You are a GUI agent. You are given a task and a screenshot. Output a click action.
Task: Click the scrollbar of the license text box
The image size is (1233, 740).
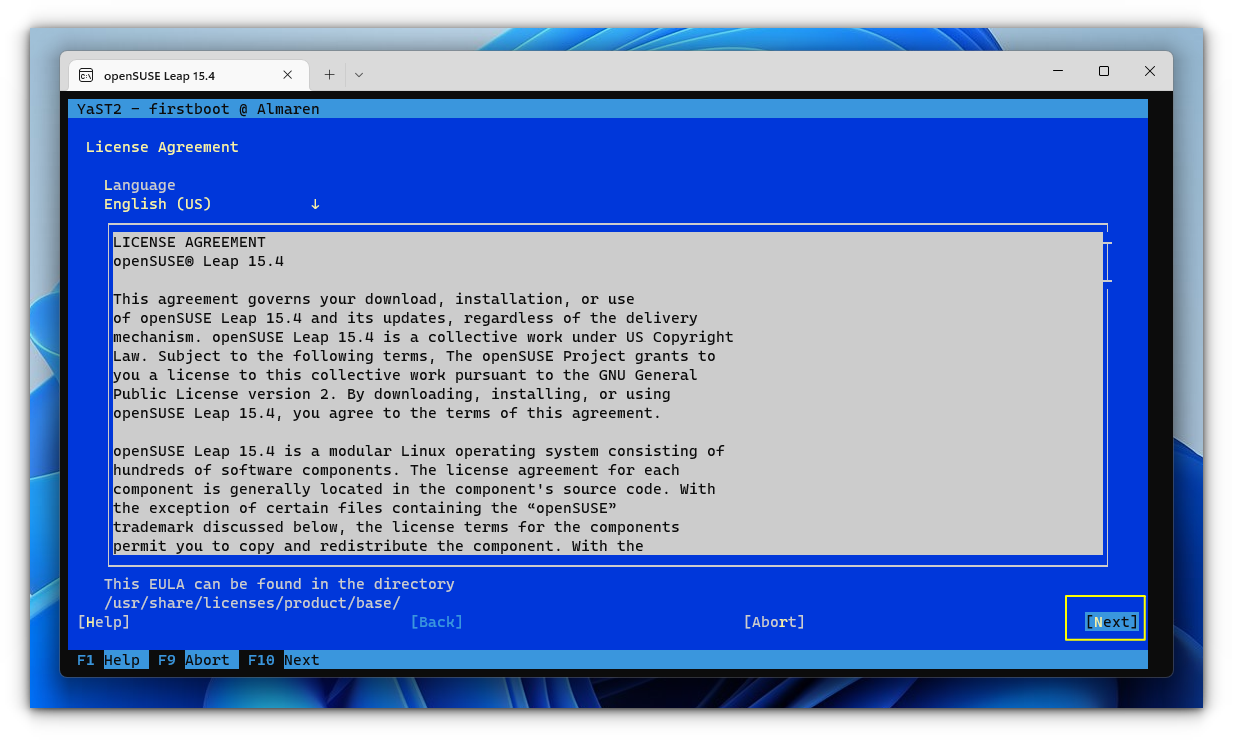[x=1108, y=260]
